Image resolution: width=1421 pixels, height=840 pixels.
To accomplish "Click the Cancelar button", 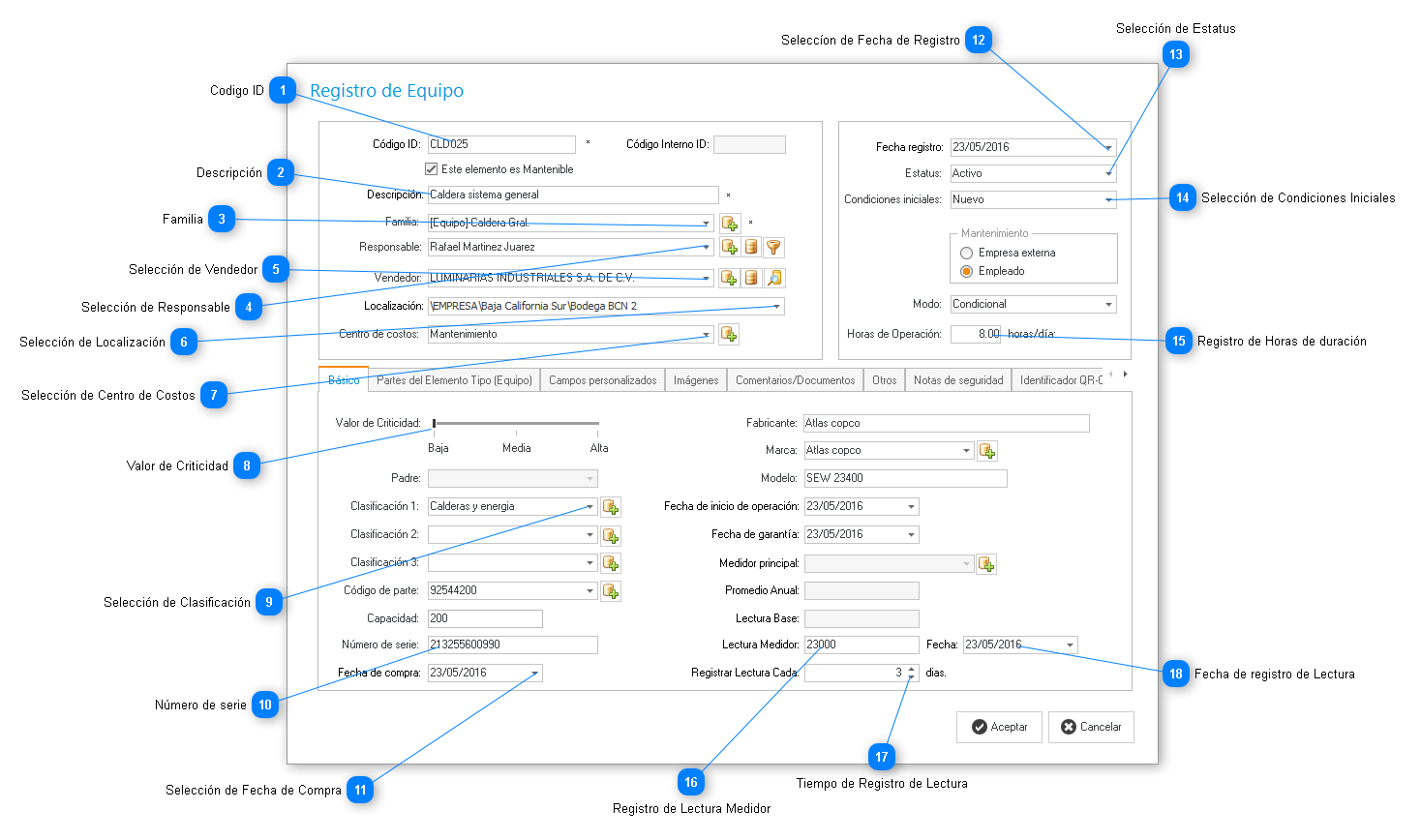I will point(1091,727).
